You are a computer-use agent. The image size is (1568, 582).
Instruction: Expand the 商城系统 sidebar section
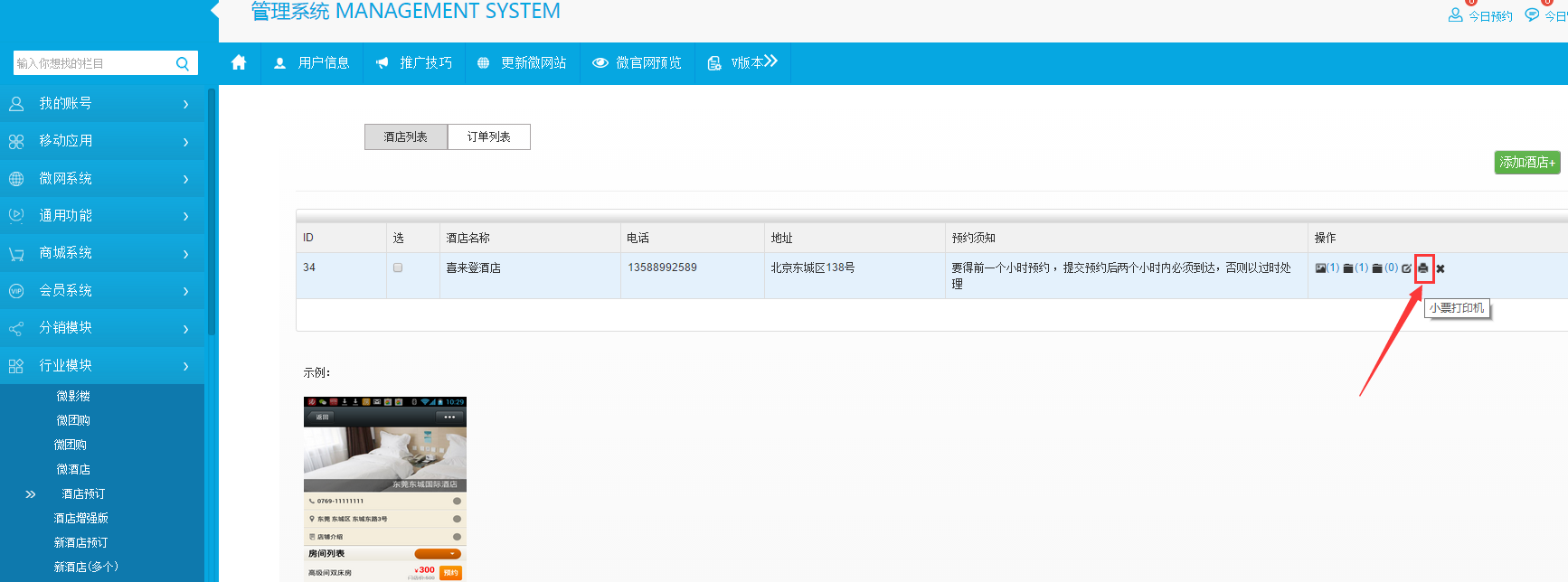point(102,253)
